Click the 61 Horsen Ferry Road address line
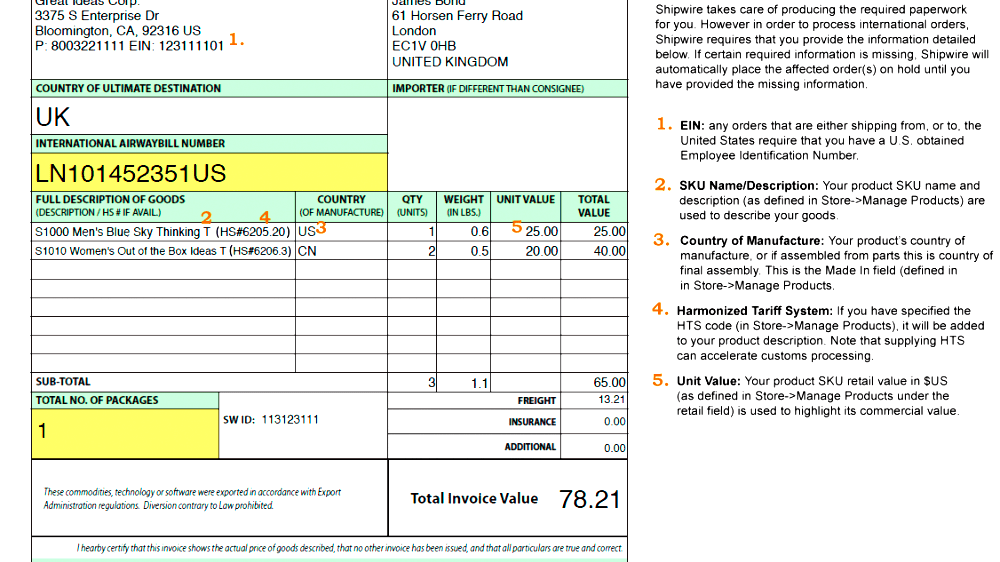Viewport: 1000px width, 562px height. point(457,16)
